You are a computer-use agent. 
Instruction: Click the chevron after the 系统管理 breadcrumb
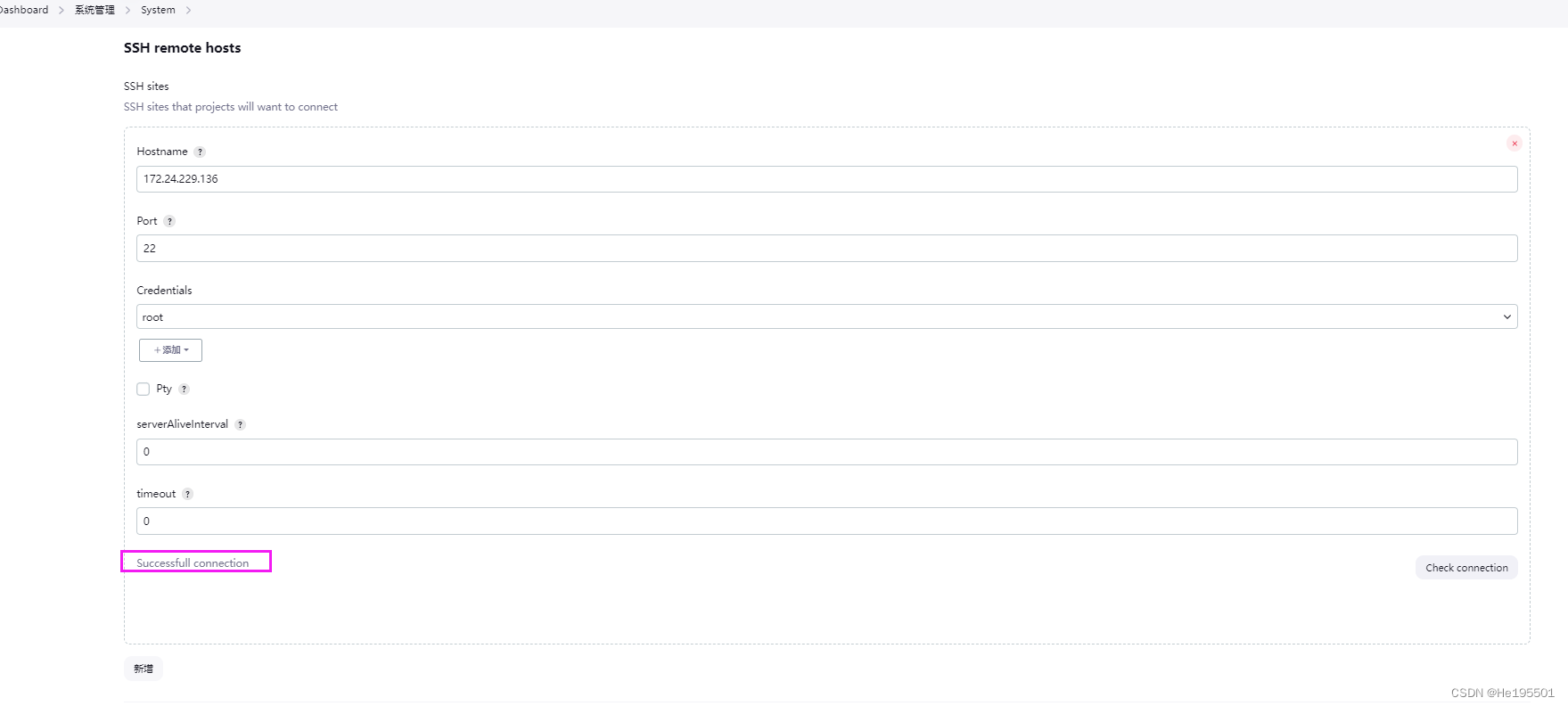pyautogui.click(x=127, y=11)
